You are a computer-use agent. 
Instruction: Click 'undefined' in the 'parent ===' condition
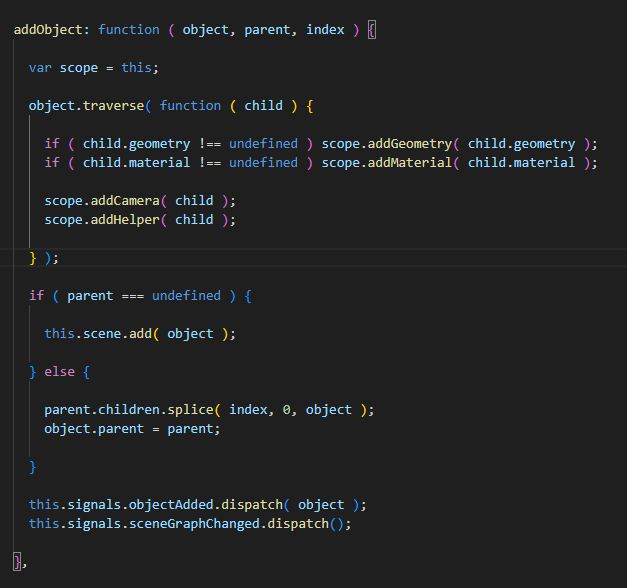(x=186, y=296)
